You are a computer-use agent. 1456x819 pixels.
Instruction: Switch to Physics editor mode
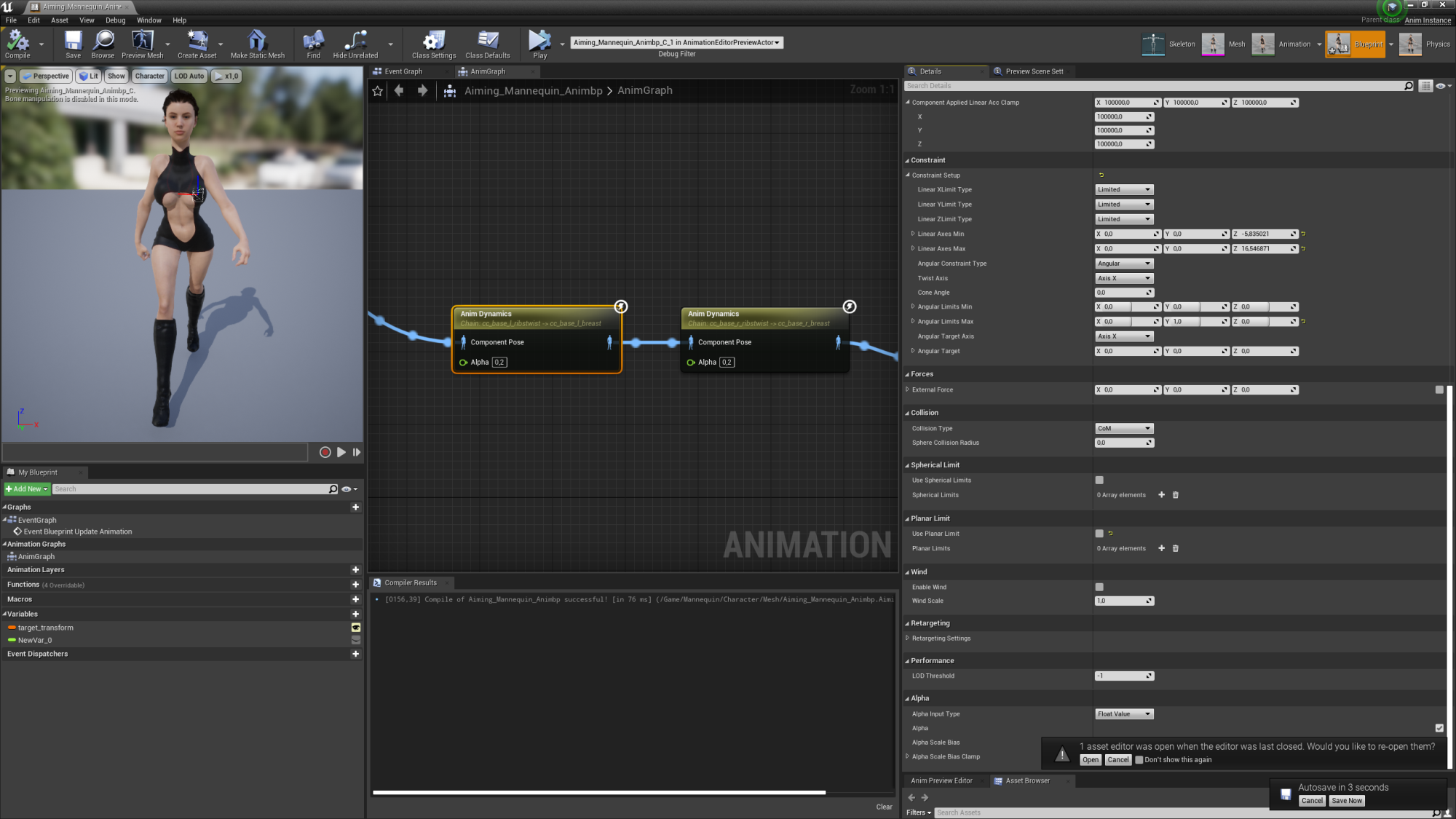tap(1425, 44)
